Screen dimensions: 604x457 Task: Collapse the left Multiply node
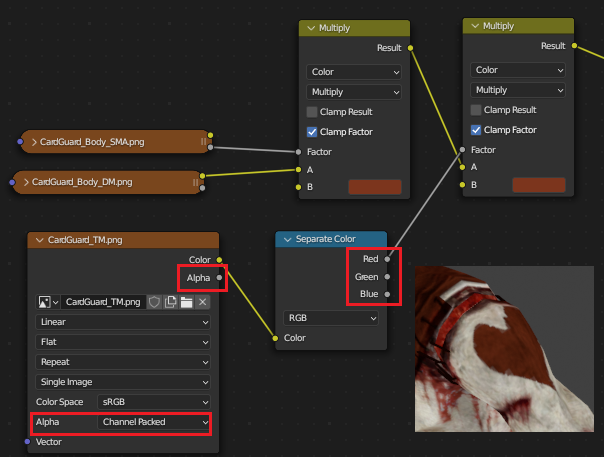[x=311, y=28]
